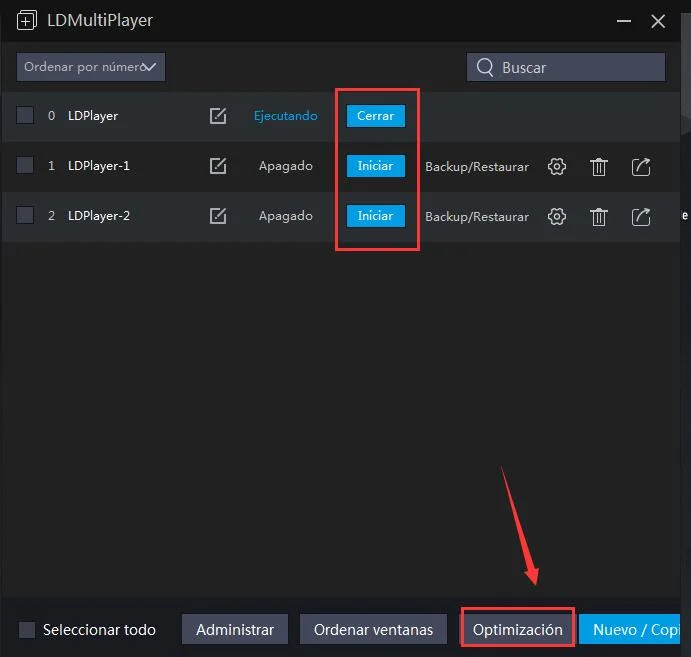This screenshot has width=691, height=657.
Task: Minimize the LDMultiPlayer window
Action: point(624,21)
